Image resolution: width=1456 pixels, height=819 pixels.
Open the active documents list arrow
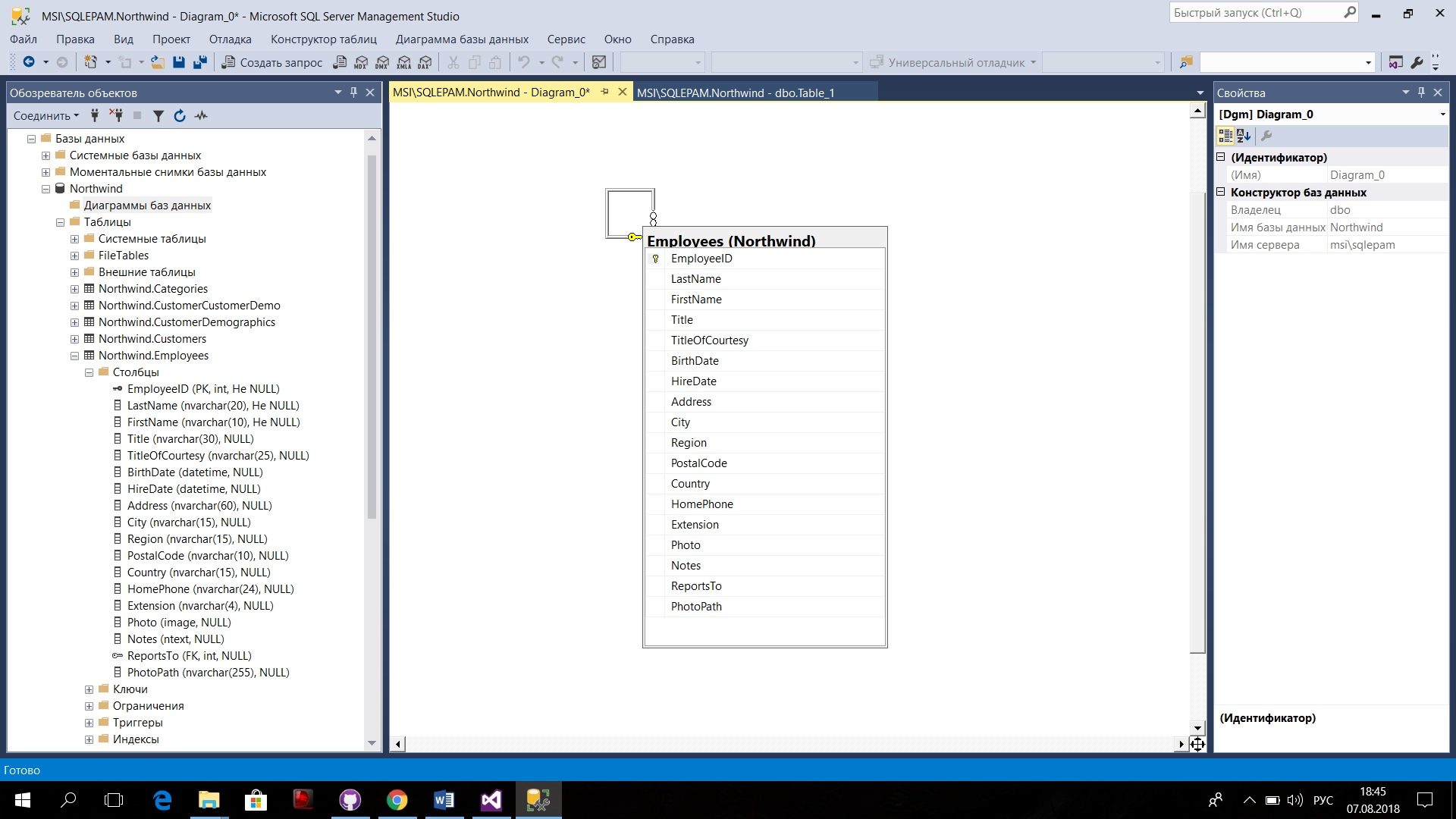coord(1200,93)
